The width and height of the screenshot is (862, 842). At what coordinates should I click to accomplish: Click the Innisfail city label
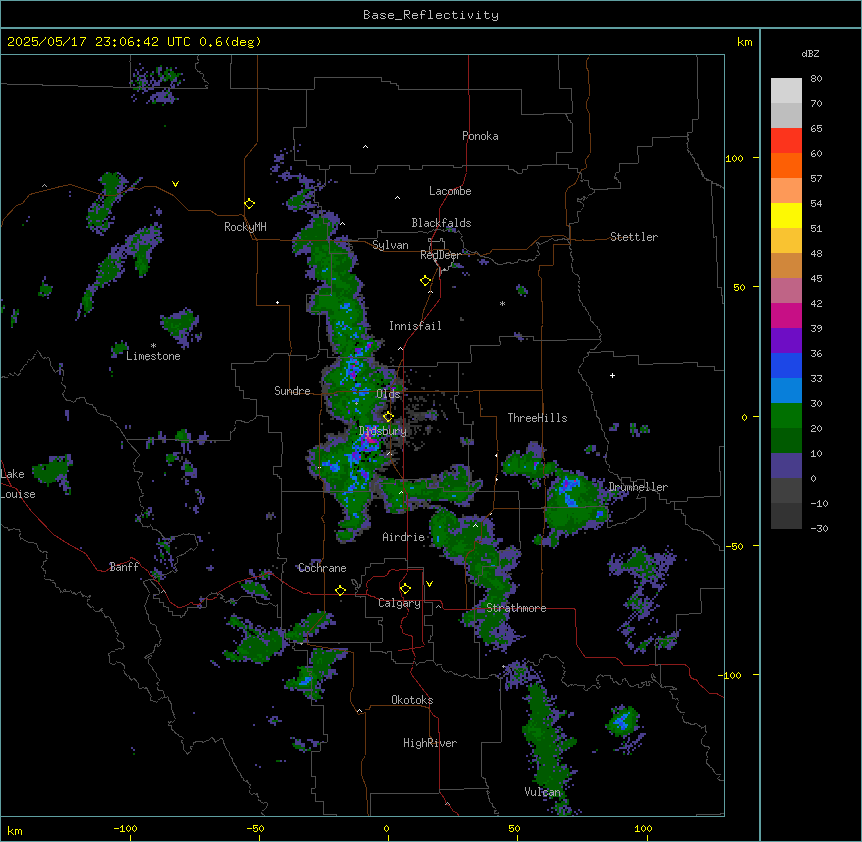point(415,326)
